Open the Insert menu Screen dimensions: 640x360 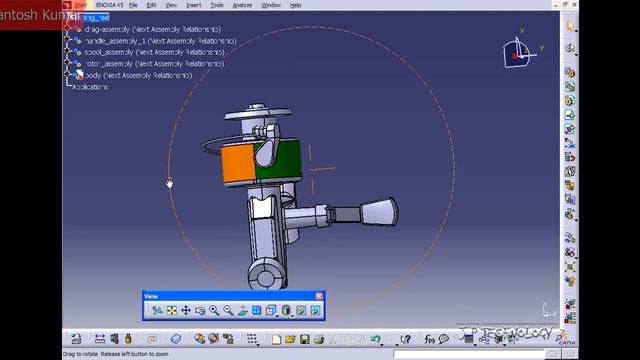(193, 5)
